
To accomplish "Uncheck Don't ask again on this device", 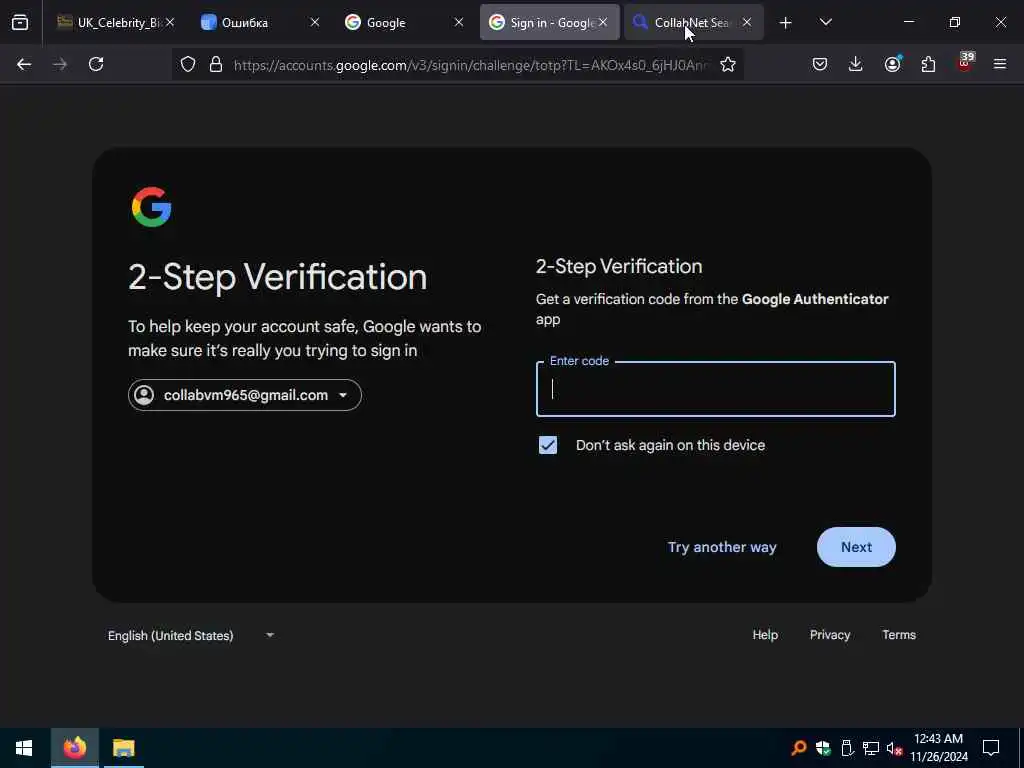I will 548,445.
